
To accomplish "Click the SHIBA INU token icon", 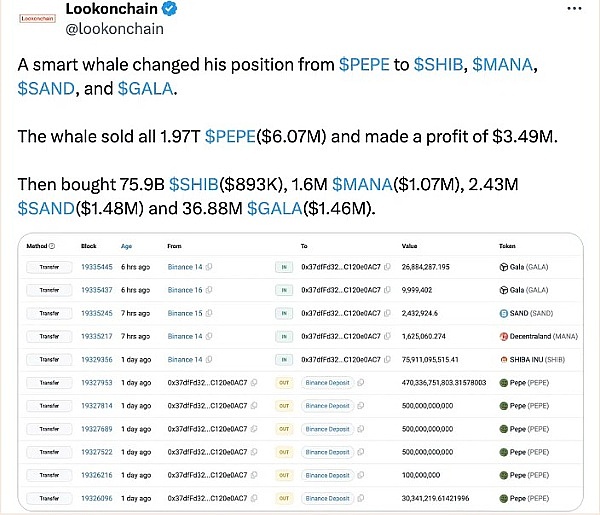I will pos(503,359).
